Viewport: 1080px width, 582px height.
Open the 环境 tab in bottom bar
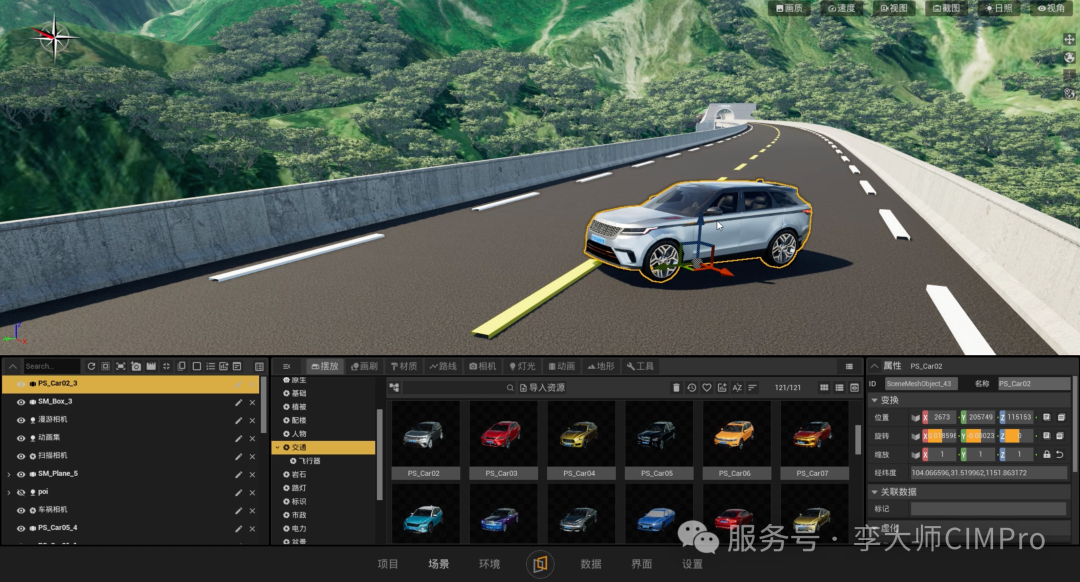coord(489,564)
